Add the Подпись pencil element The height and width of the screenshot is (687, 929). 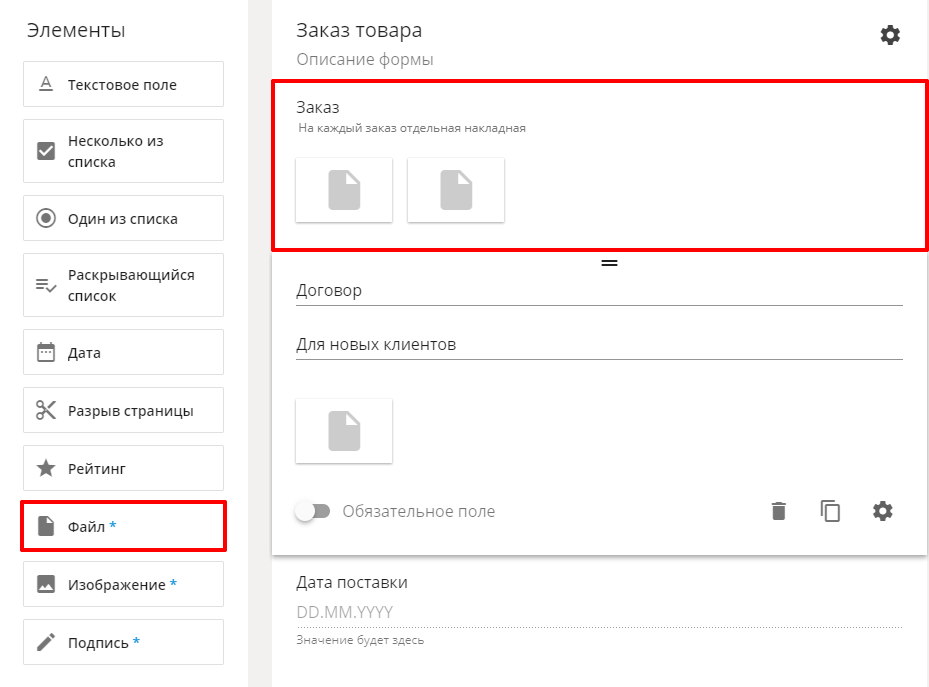point(123,642)
